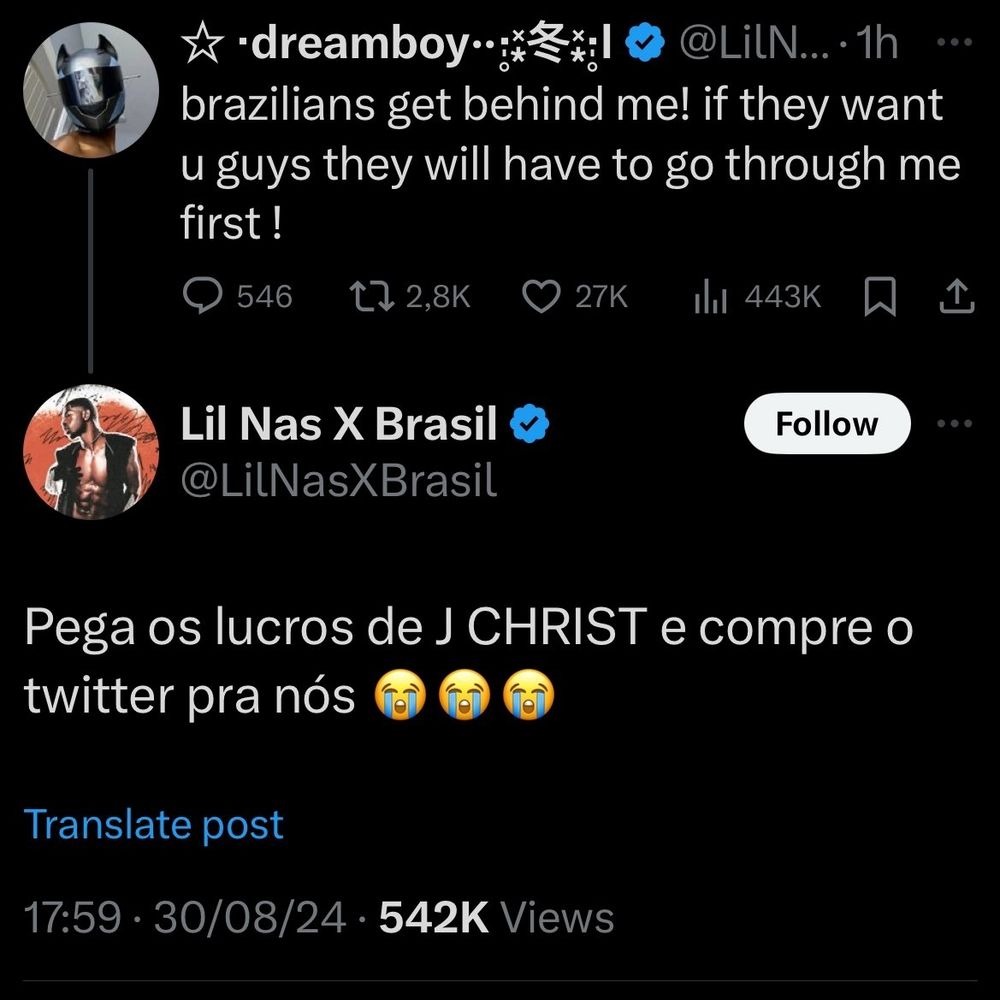Open the views analytics icon showing 443K

(710, 297)
